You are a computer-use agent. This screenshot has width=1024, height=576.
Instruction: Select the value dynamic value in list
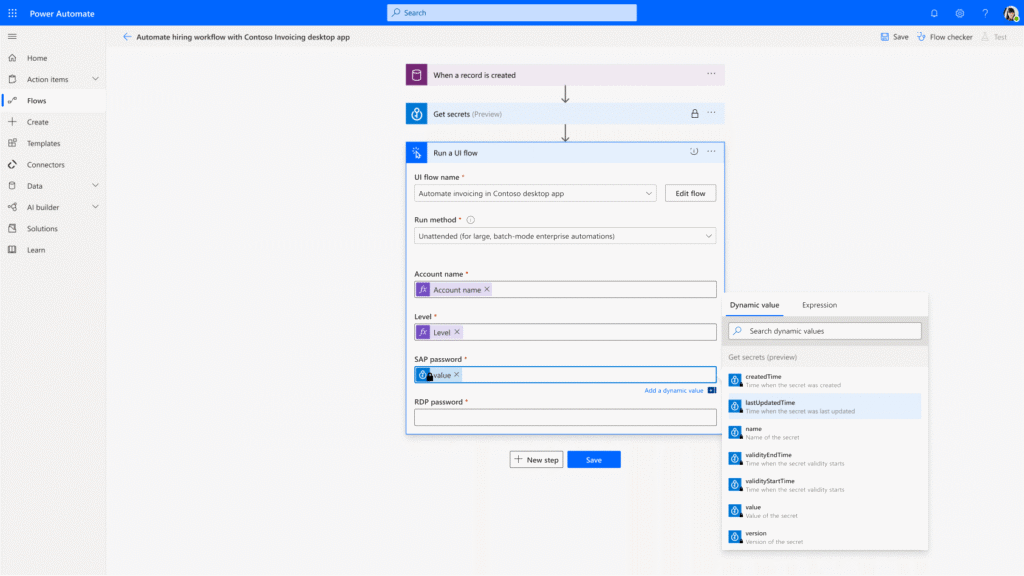[825, 511]
